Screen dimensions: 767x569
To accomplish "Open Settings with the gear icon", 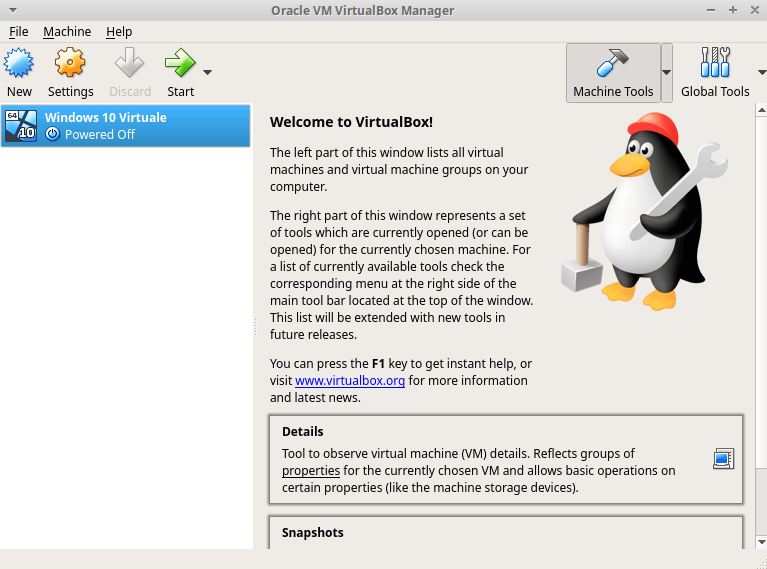I will pyautogui.click(x=70, y=65).
